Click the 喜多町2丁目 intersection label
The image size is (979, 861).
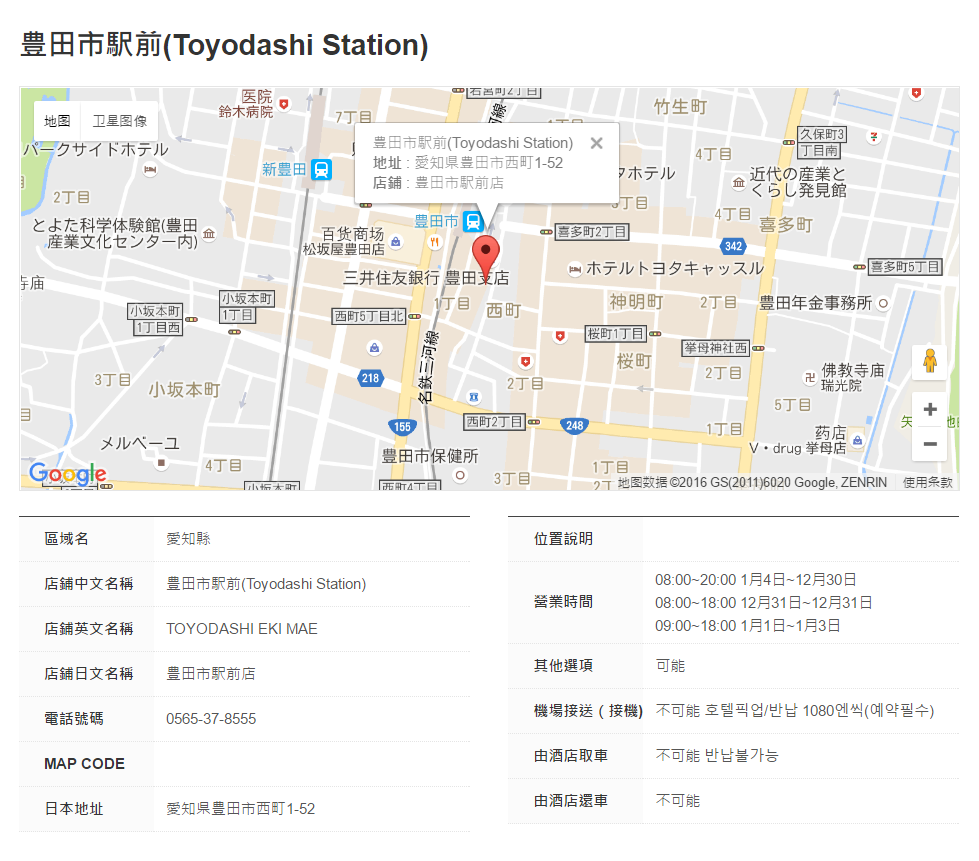(x=591, y=232)
